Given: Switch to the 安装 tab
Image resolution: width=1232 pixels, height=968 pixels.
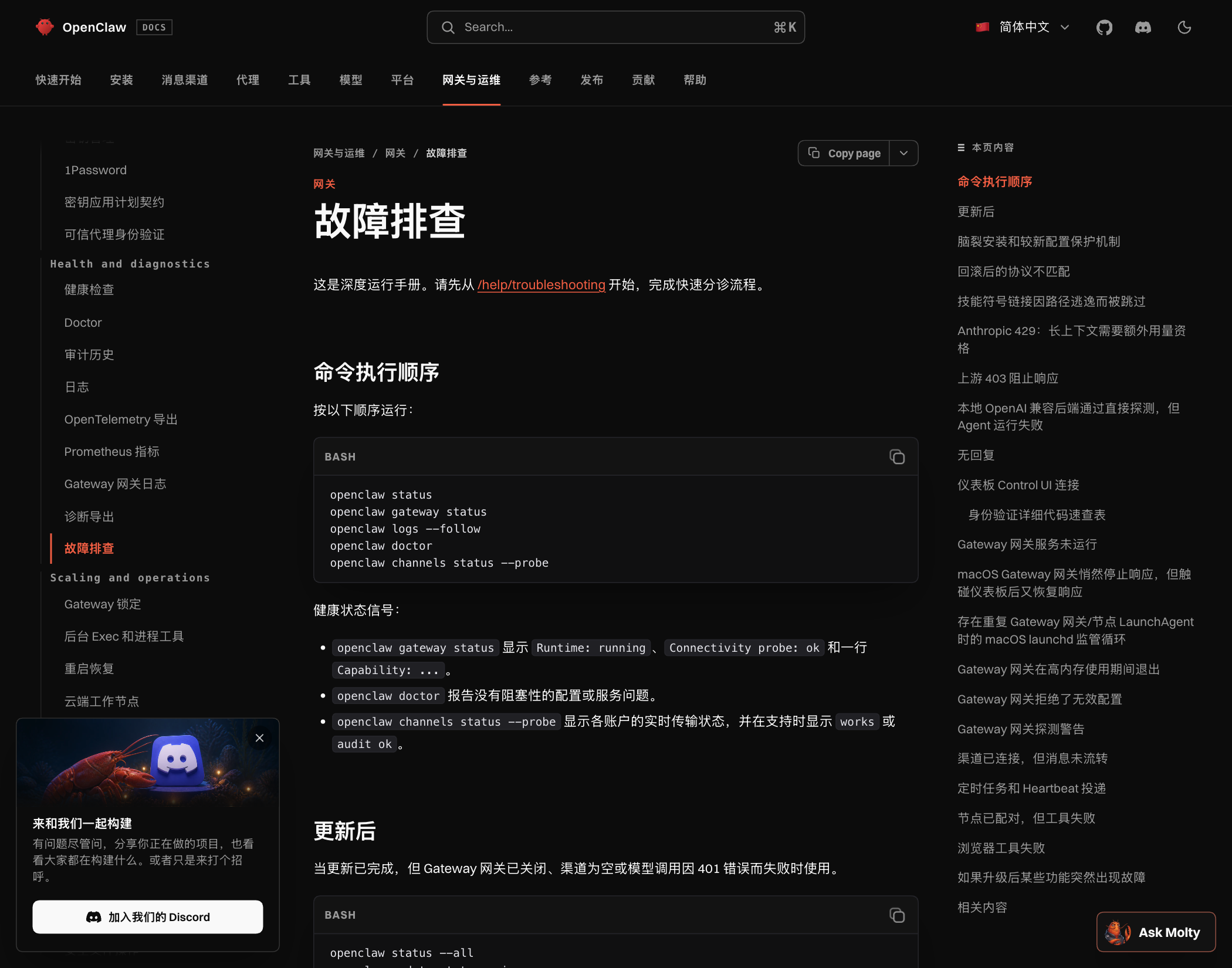Looking at the screenshot, I should point(121,80).
